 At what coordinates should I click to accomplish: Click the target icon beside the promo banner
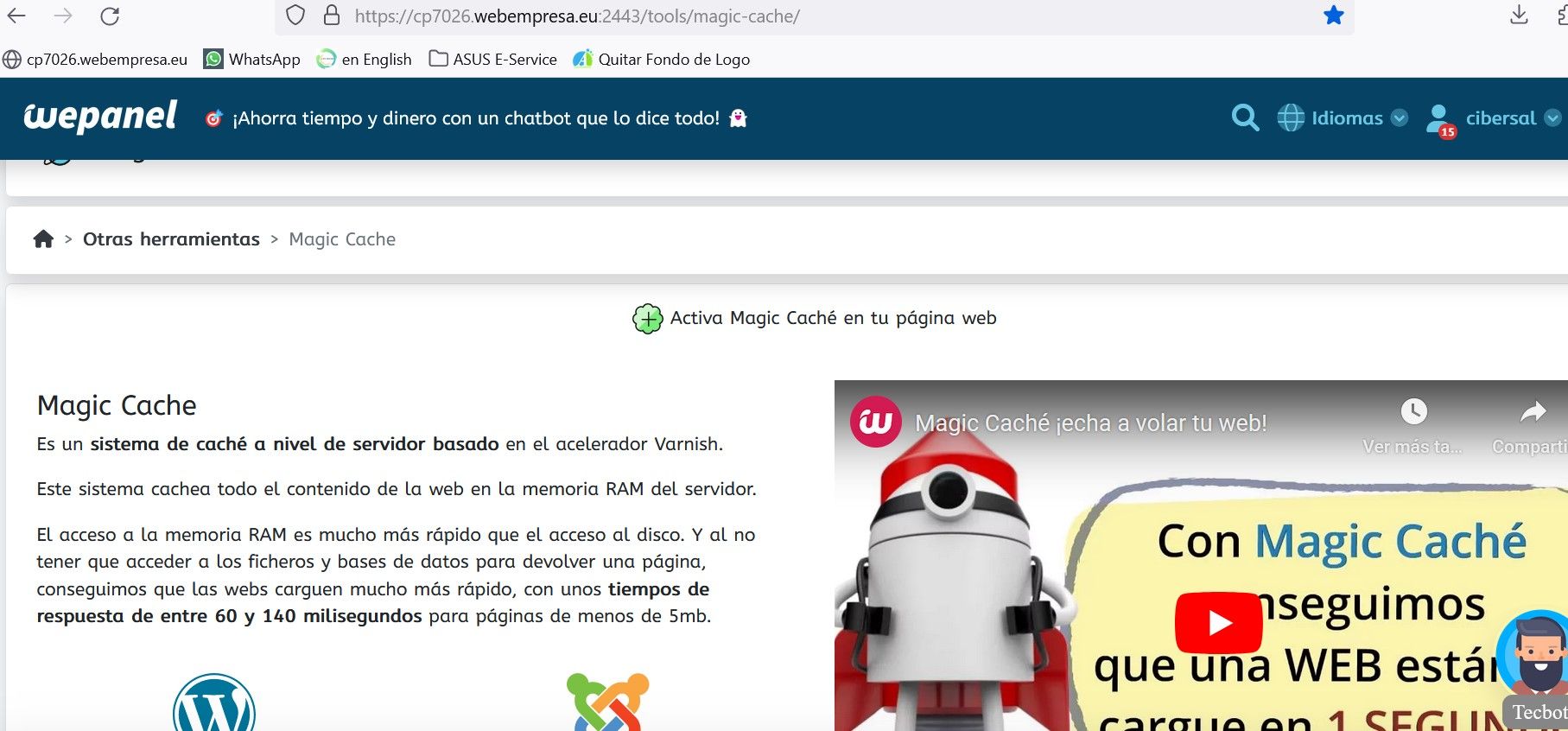213,118
